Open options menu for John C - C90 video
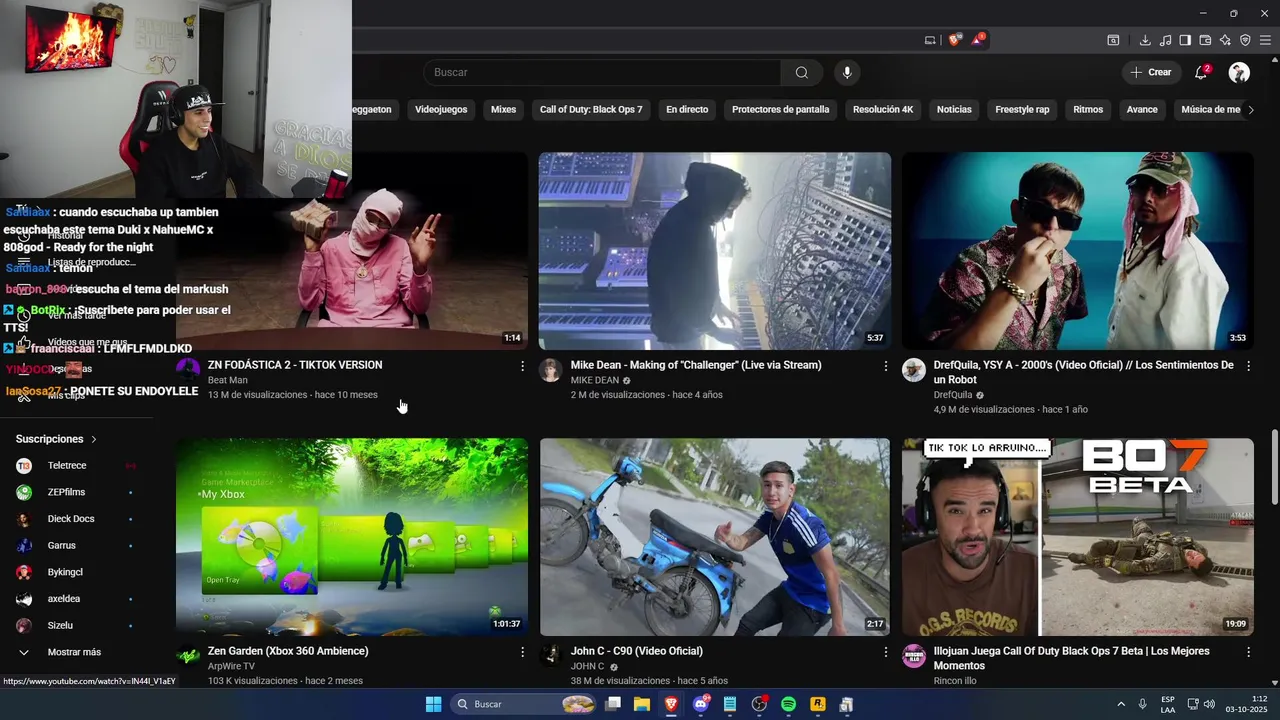The image size is (1280, 720). [885, 652]
